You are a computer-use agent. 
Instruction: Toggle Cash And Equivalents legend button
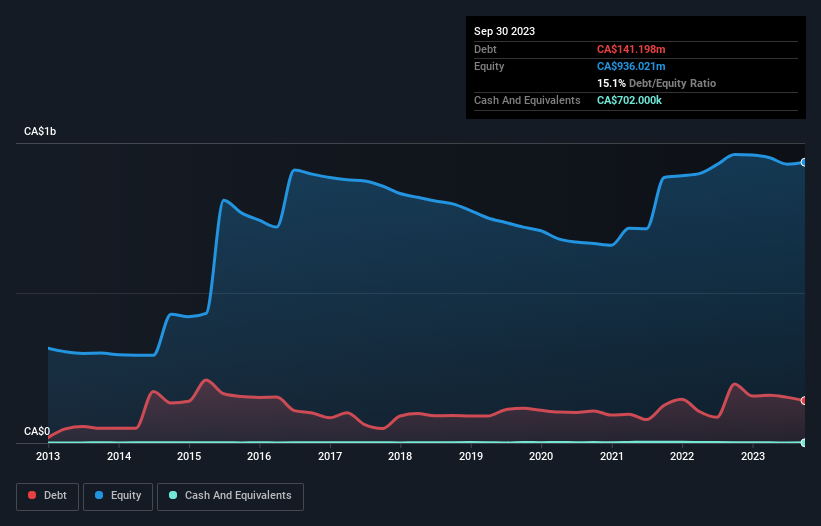click(230, 496)
